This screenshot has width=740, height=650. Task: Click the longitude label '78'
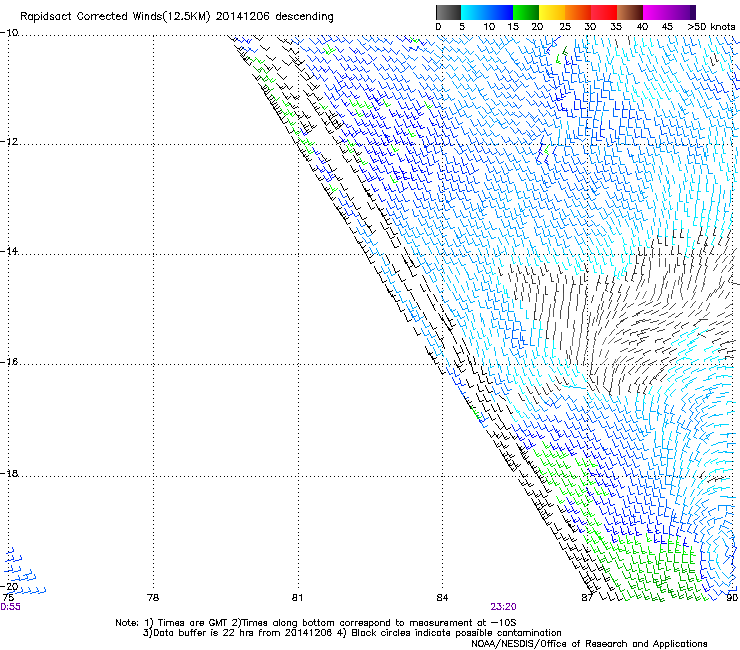coord(153,598)
